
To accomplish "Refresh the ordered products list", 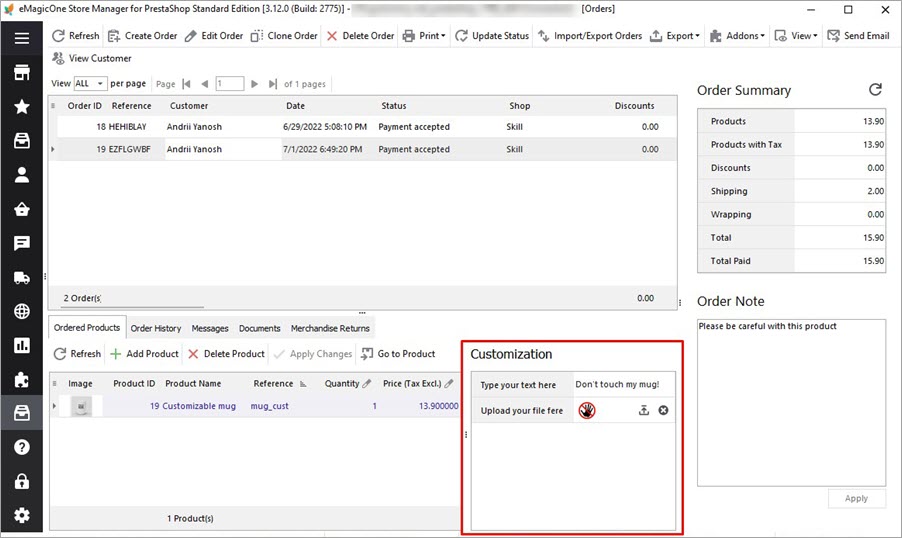I will point(77,354).
